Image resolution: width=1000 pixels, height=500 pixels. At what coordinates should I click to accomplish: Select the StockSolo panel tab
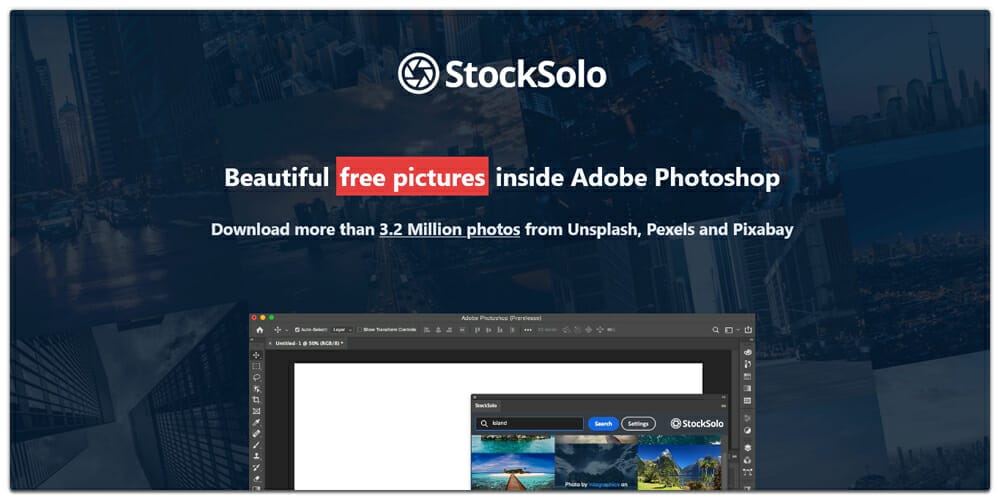[486, 406]
